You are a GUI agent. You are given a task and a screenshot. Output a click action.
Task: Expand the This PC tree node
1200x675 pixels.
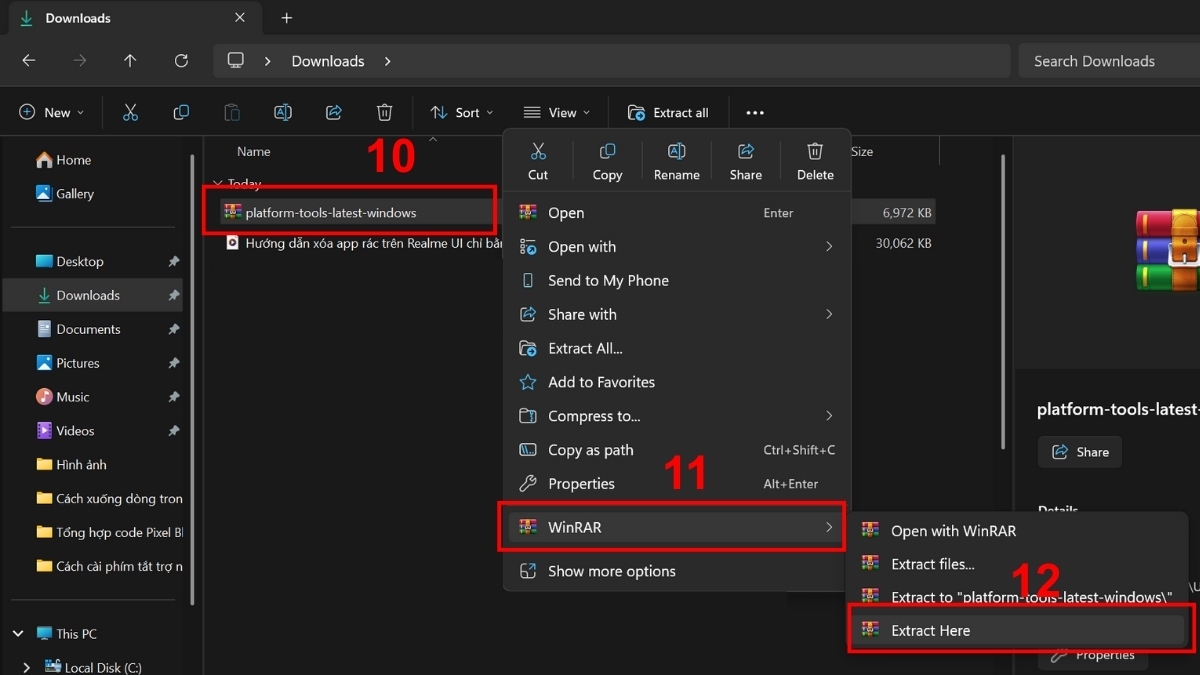coord(18,634)
